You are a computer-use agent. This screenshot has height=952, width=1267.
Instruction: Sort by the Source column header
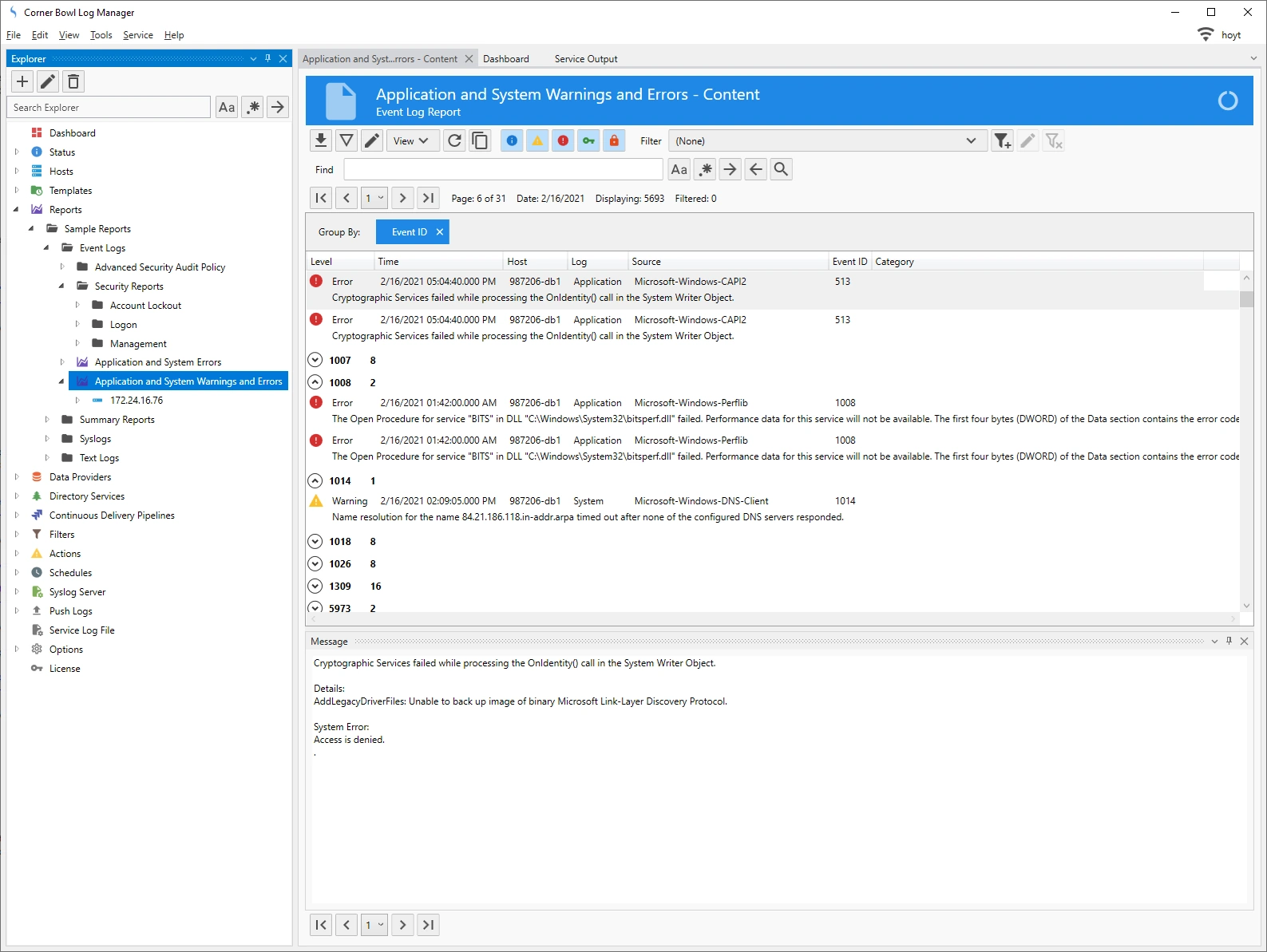pos(728,262)
